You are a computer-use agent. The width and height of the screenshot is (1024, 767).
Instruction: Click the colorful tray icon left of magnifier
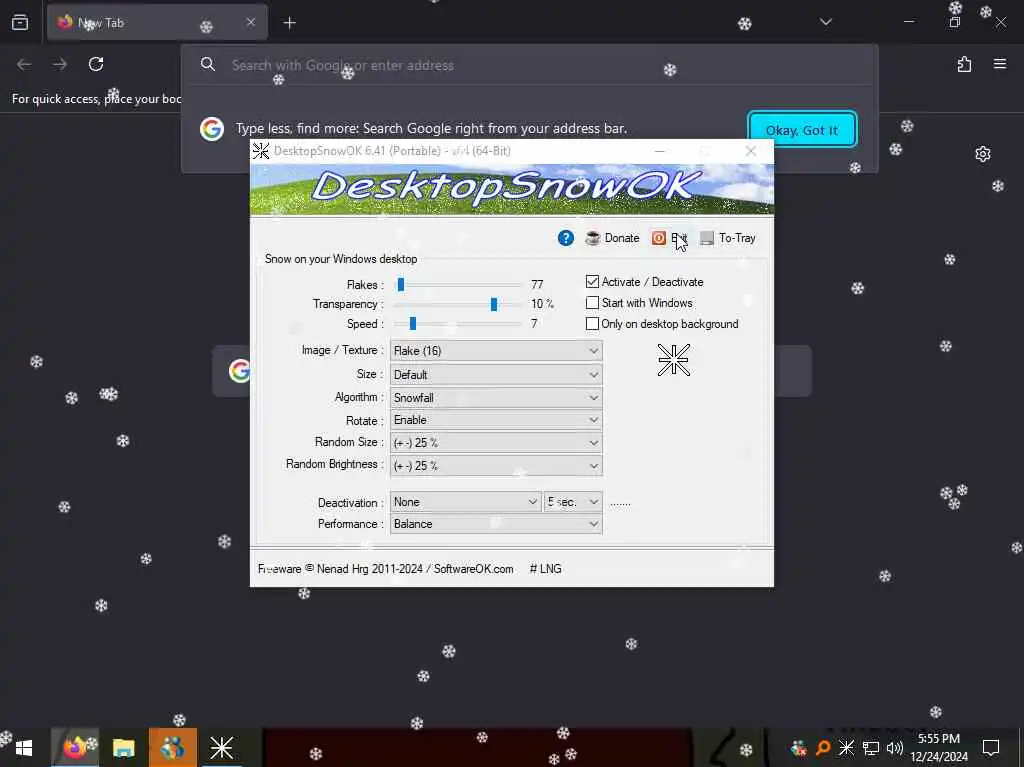click(798, 748)
